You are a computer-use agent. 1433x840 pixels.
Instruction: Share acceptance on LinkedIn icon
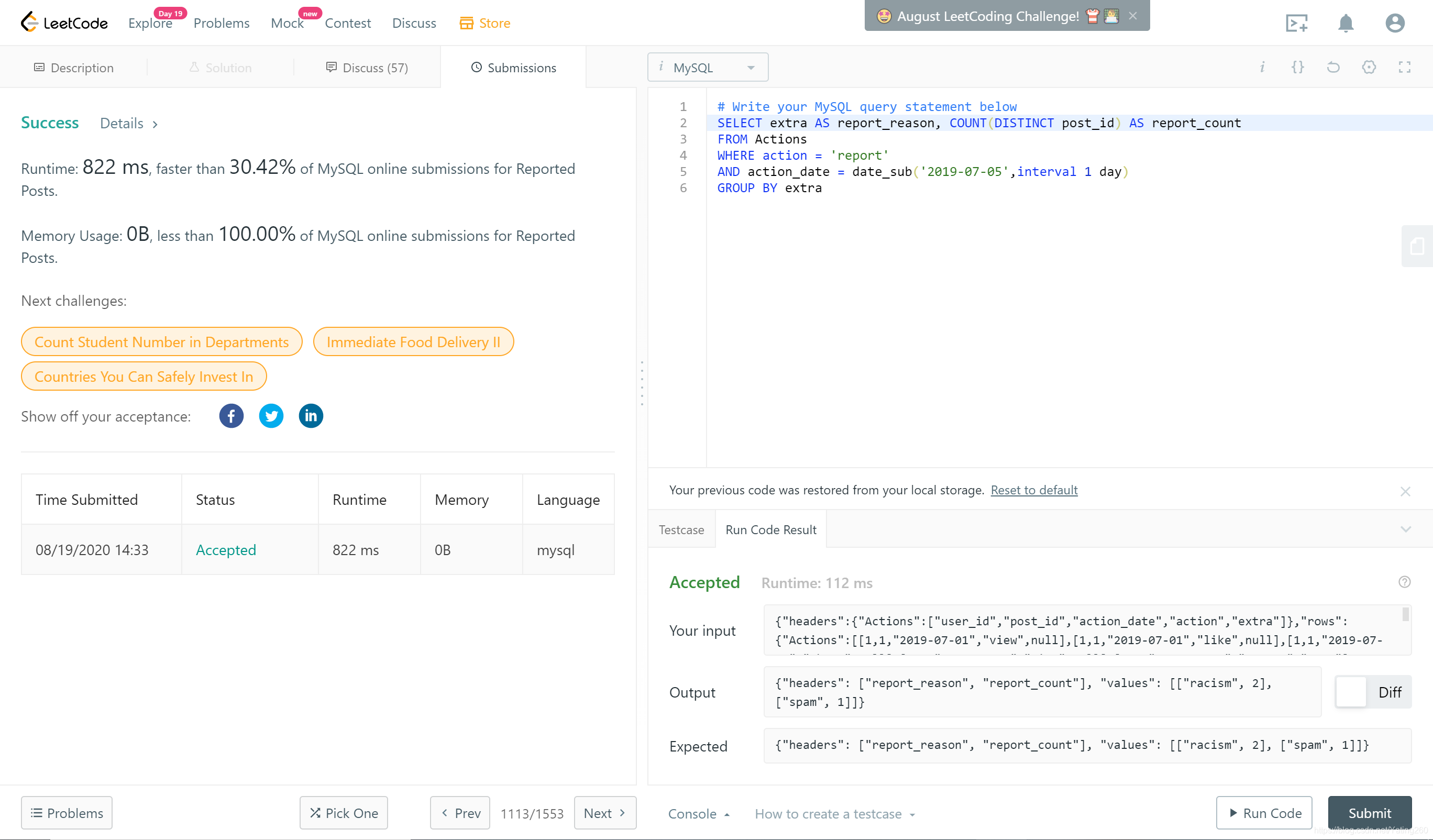[x=311, y=416]
